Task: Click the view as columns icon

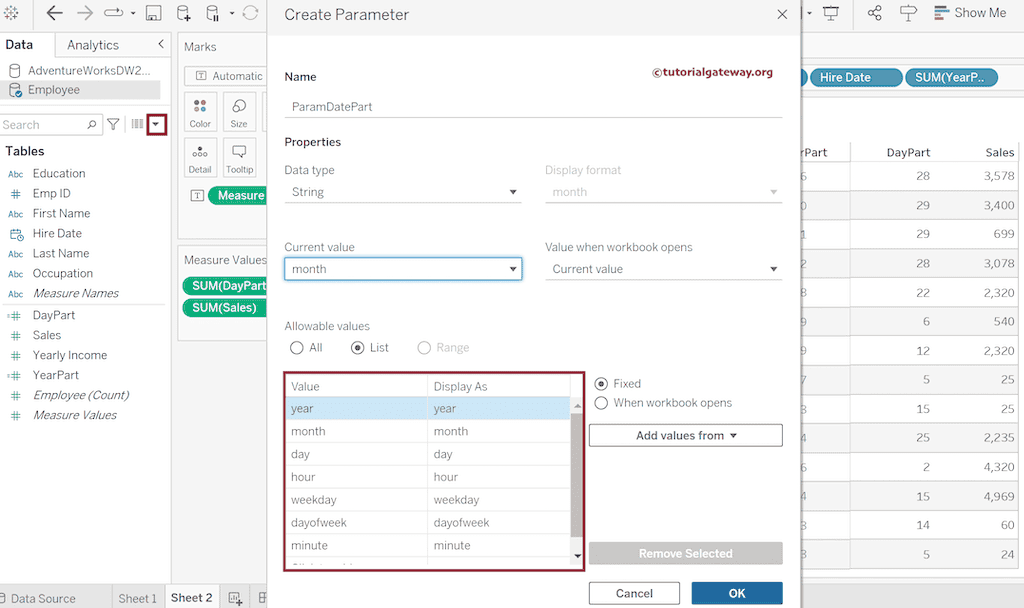Action: click(136, 123)
